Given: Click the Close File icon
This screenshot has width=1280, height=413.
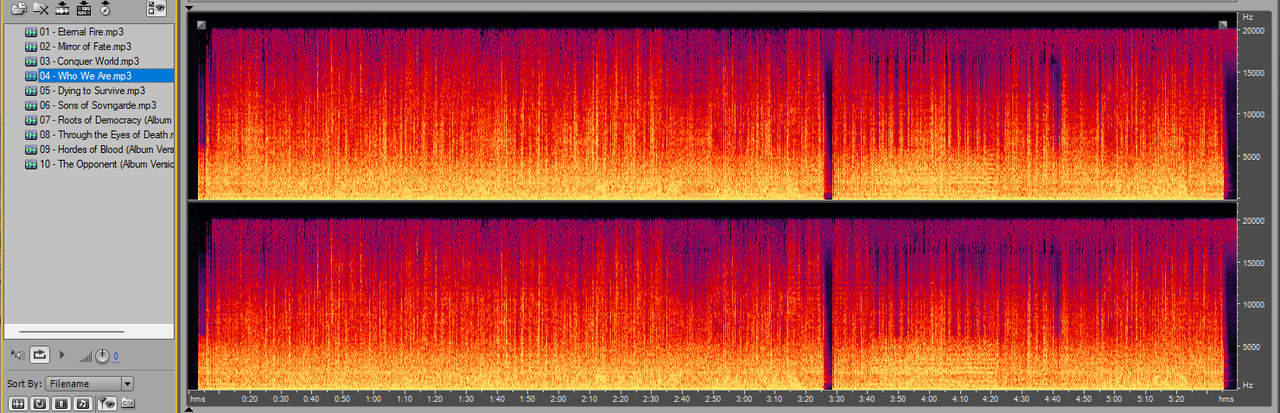Looking at the screenshot, I should click(40, 9).
